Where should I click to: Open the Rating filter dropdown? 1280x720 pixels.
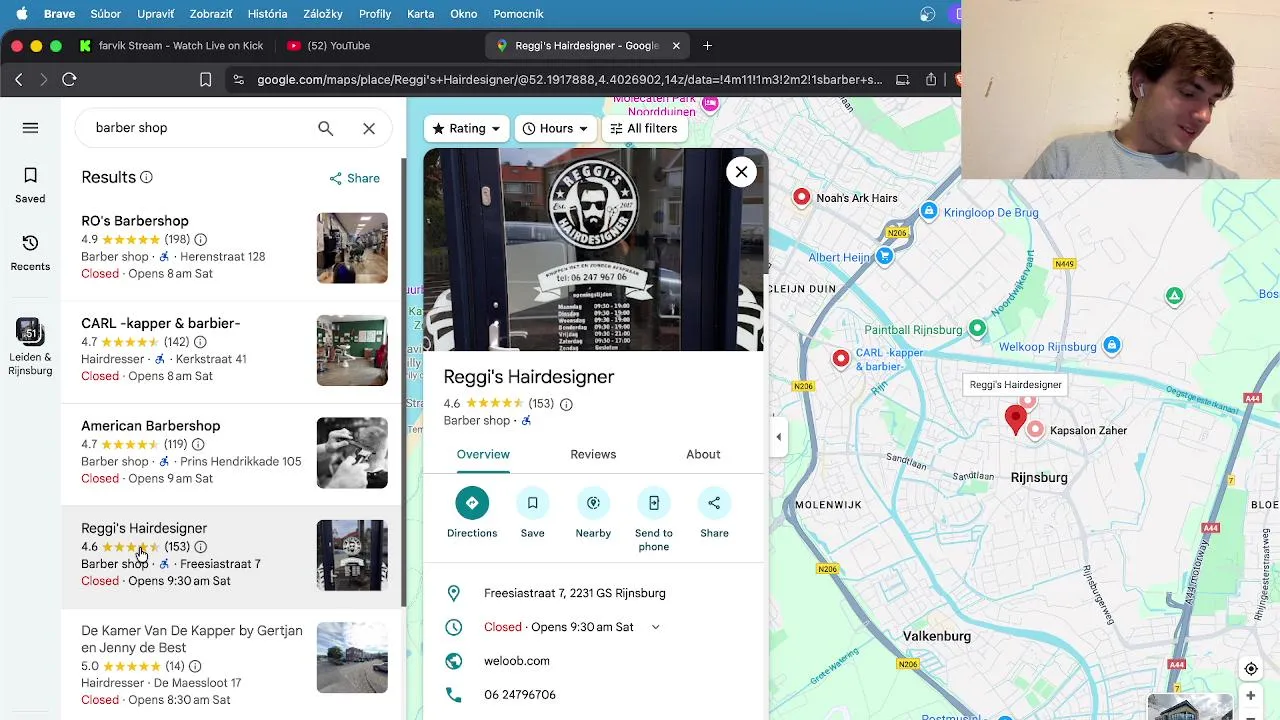click(465, 129)
